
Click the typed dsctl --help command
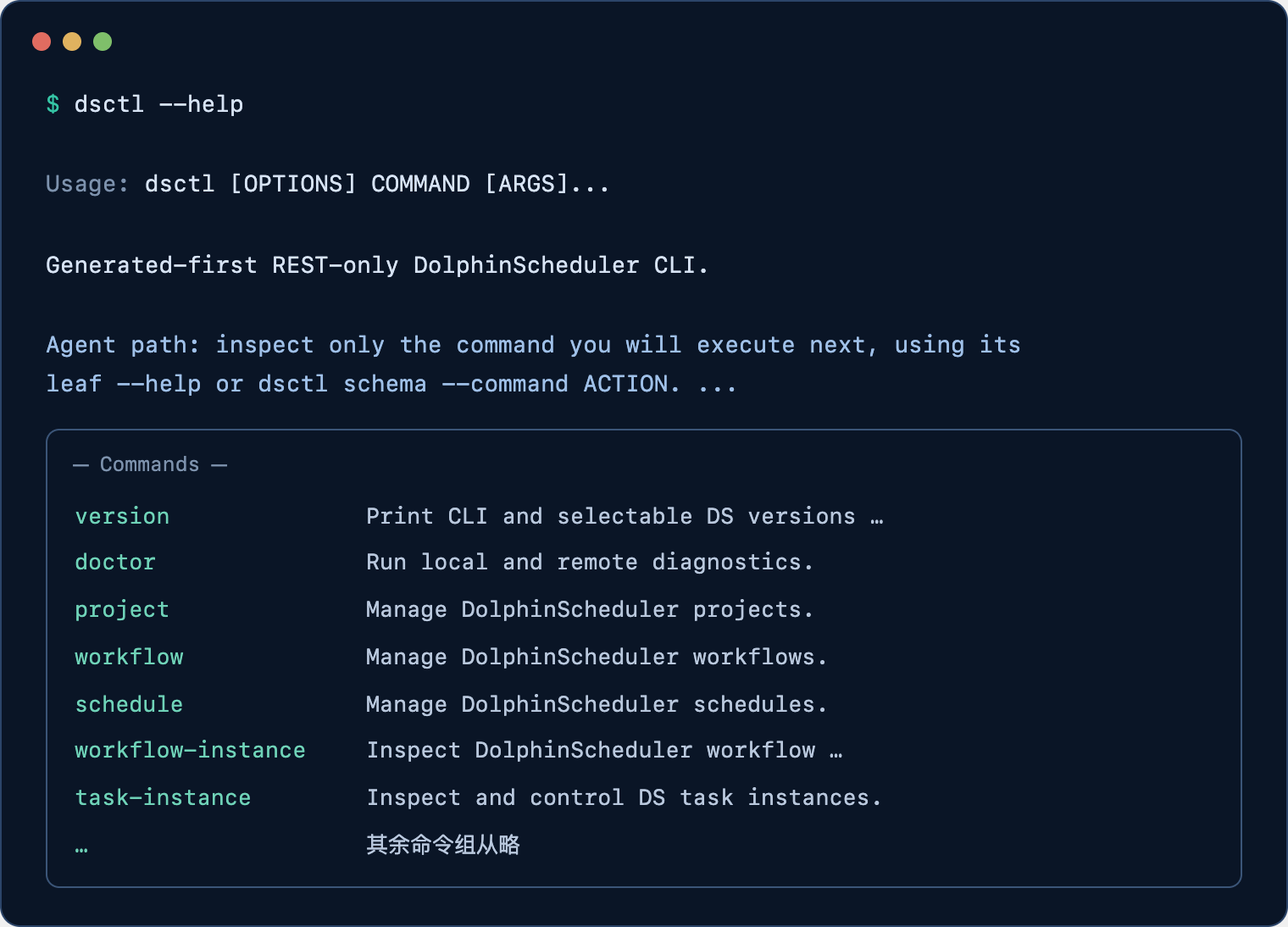tap(159, 104)
